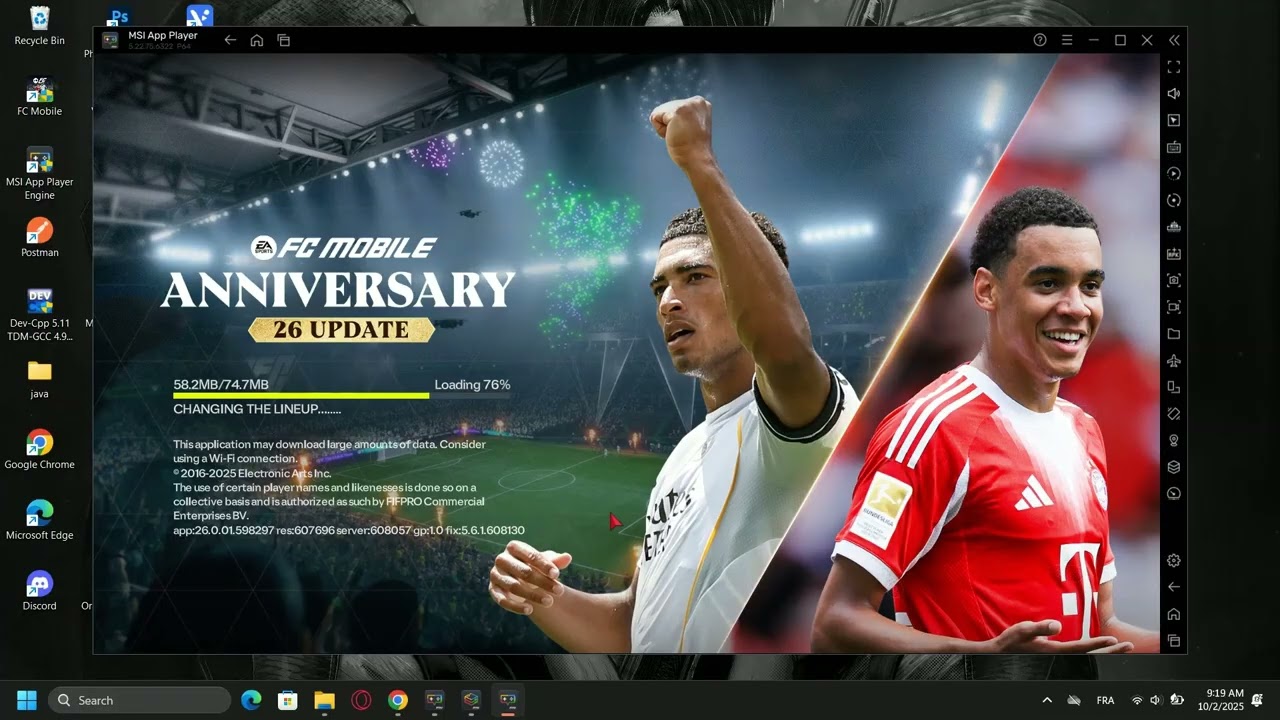Click the sidebar Android home icon
Viewport: 1280px width, 720px height.
1174,614
